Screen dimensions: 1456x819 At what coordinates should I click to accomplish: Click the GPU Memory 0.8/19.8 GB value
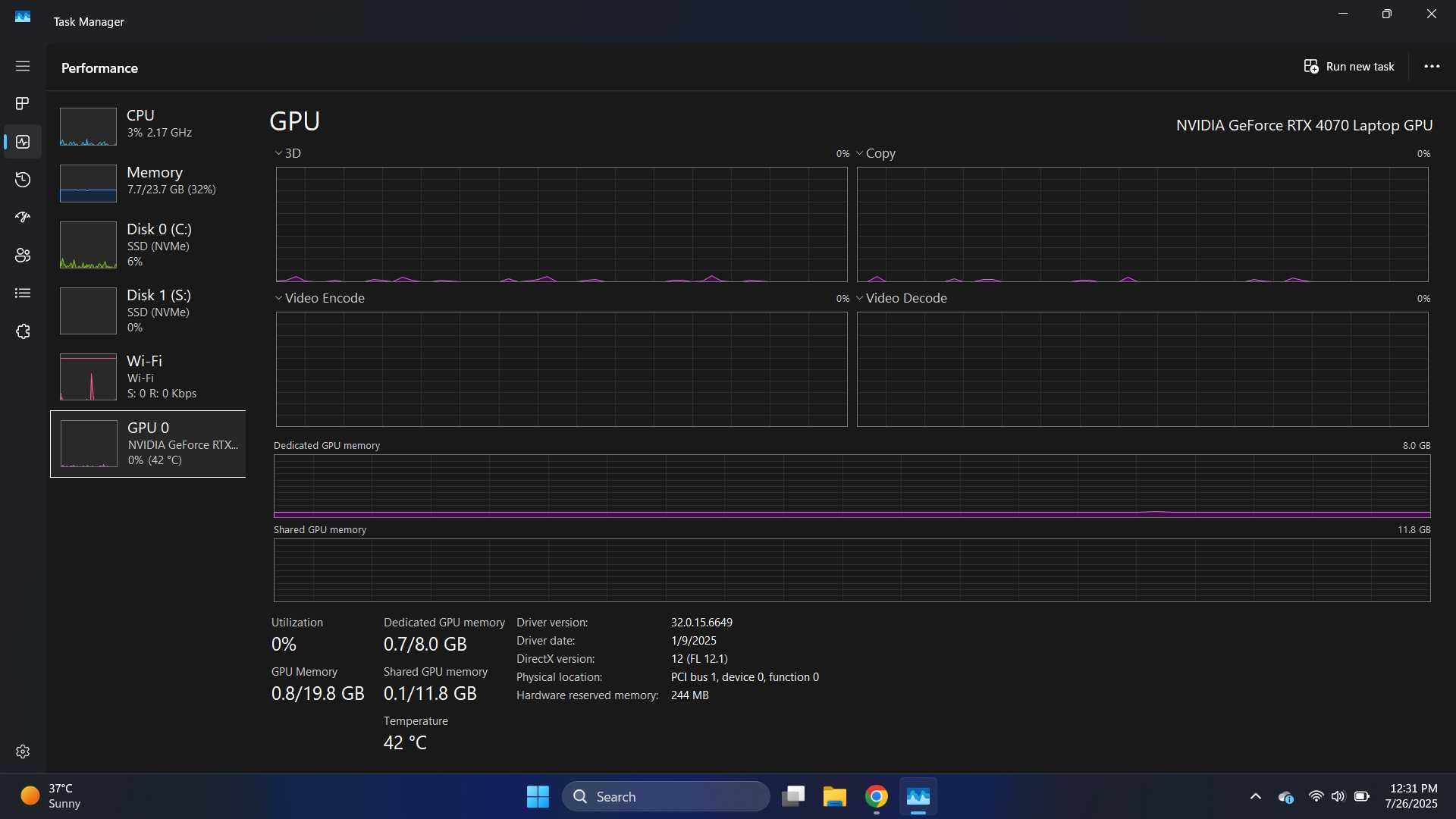pyautogui.click(x=318, y=693)
